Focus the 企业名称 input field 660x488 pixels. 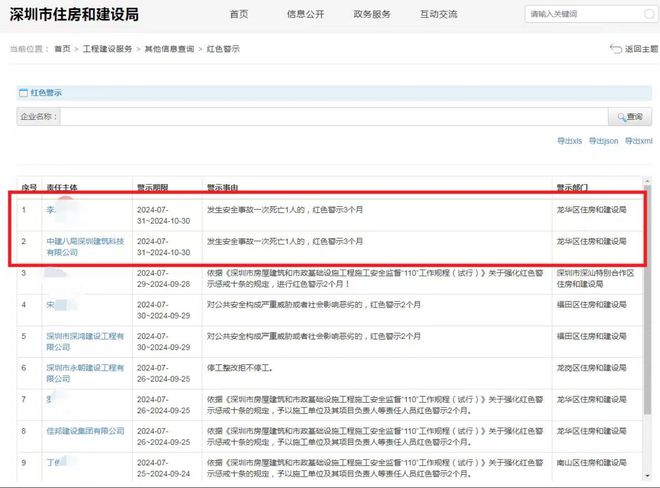pyautogui.click(x=334, y=117)
